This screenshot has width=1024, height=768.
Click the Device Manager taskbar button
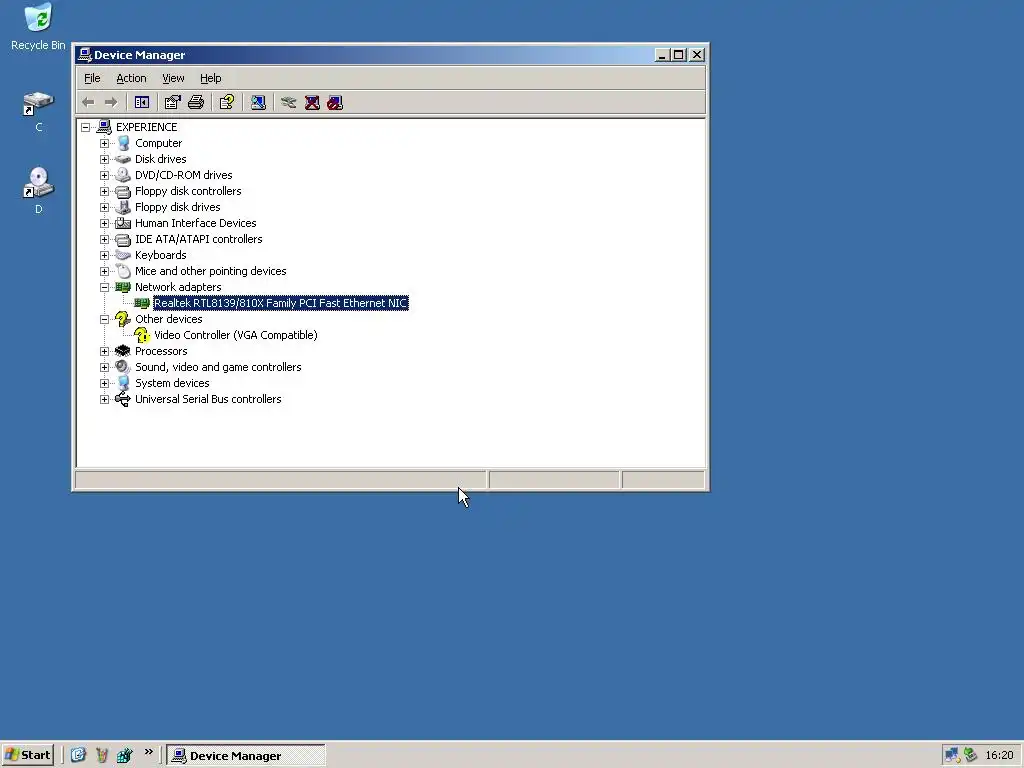[x=246, y=756]
